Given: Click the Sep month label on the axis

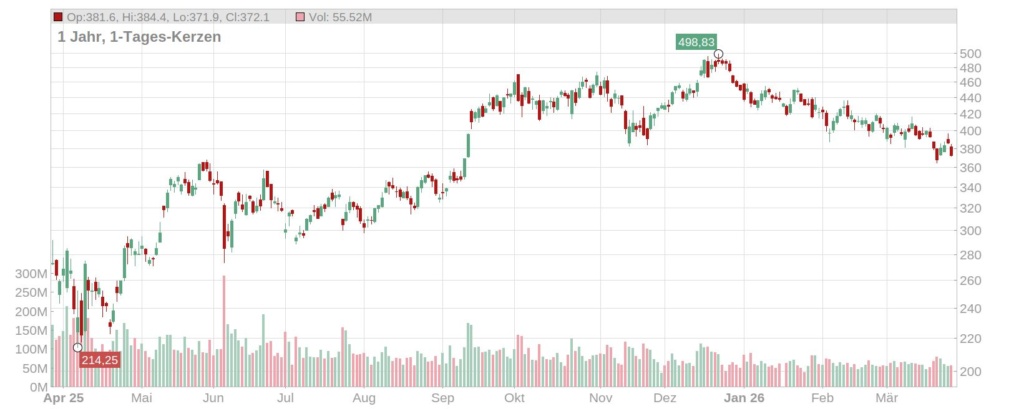Looking at the screenshot, I should 443,398.
